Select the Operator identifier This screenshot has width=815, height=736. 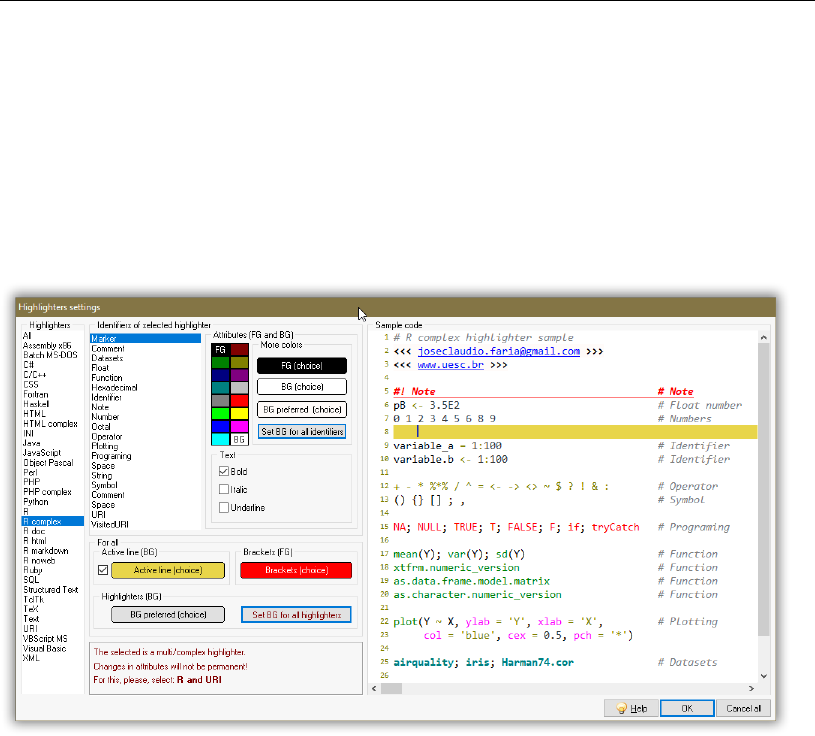[107, 437]
